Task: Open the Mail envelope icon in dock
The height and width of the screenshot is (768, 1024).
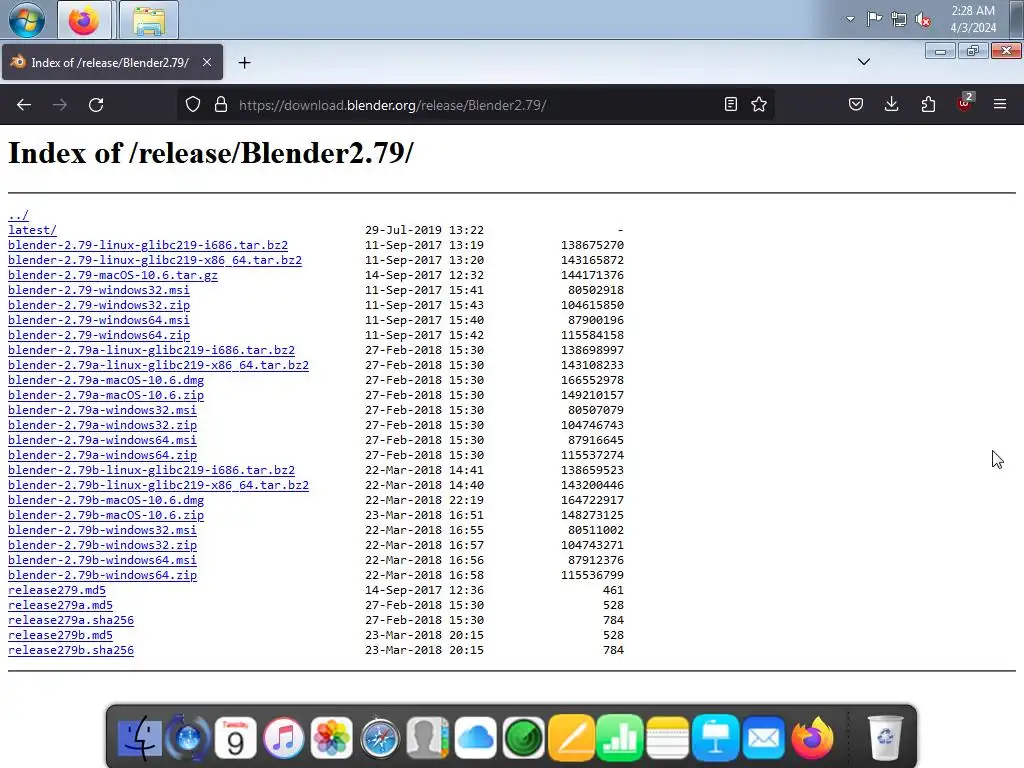Action: click(x=763, y=739)
